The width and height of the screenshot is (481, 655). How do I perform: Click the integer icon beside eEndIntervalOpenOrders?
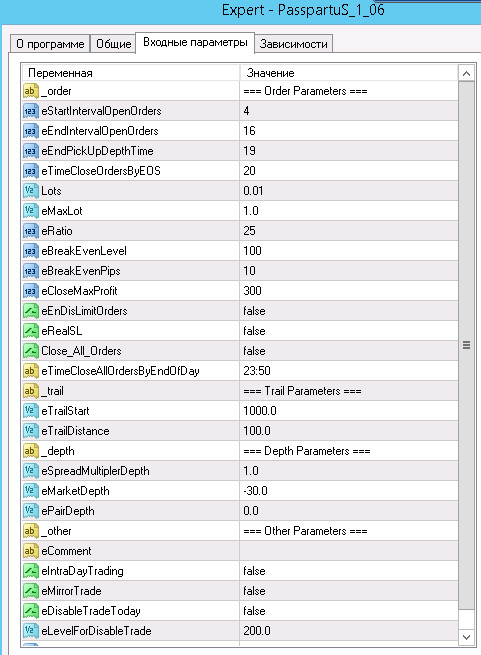pyautogui.click(x=31, y=131)
